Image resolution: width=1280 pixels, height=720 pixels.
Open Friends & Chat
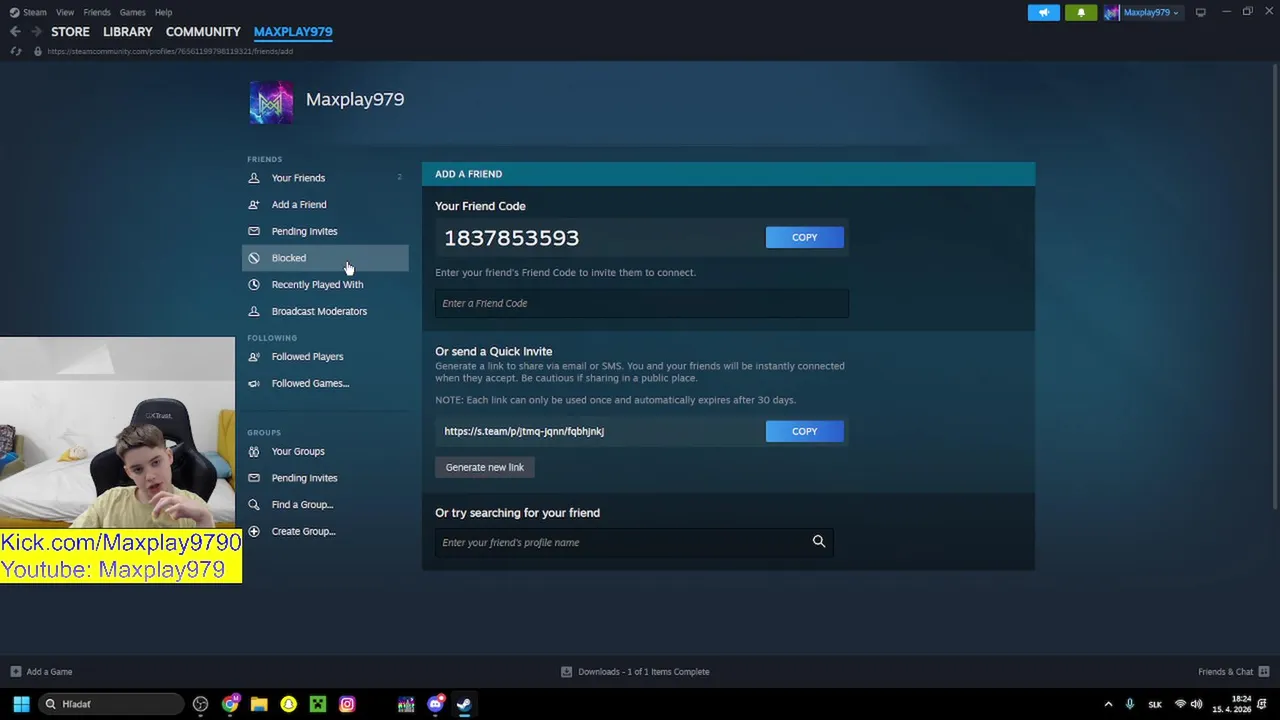(x=1233, y=672)
